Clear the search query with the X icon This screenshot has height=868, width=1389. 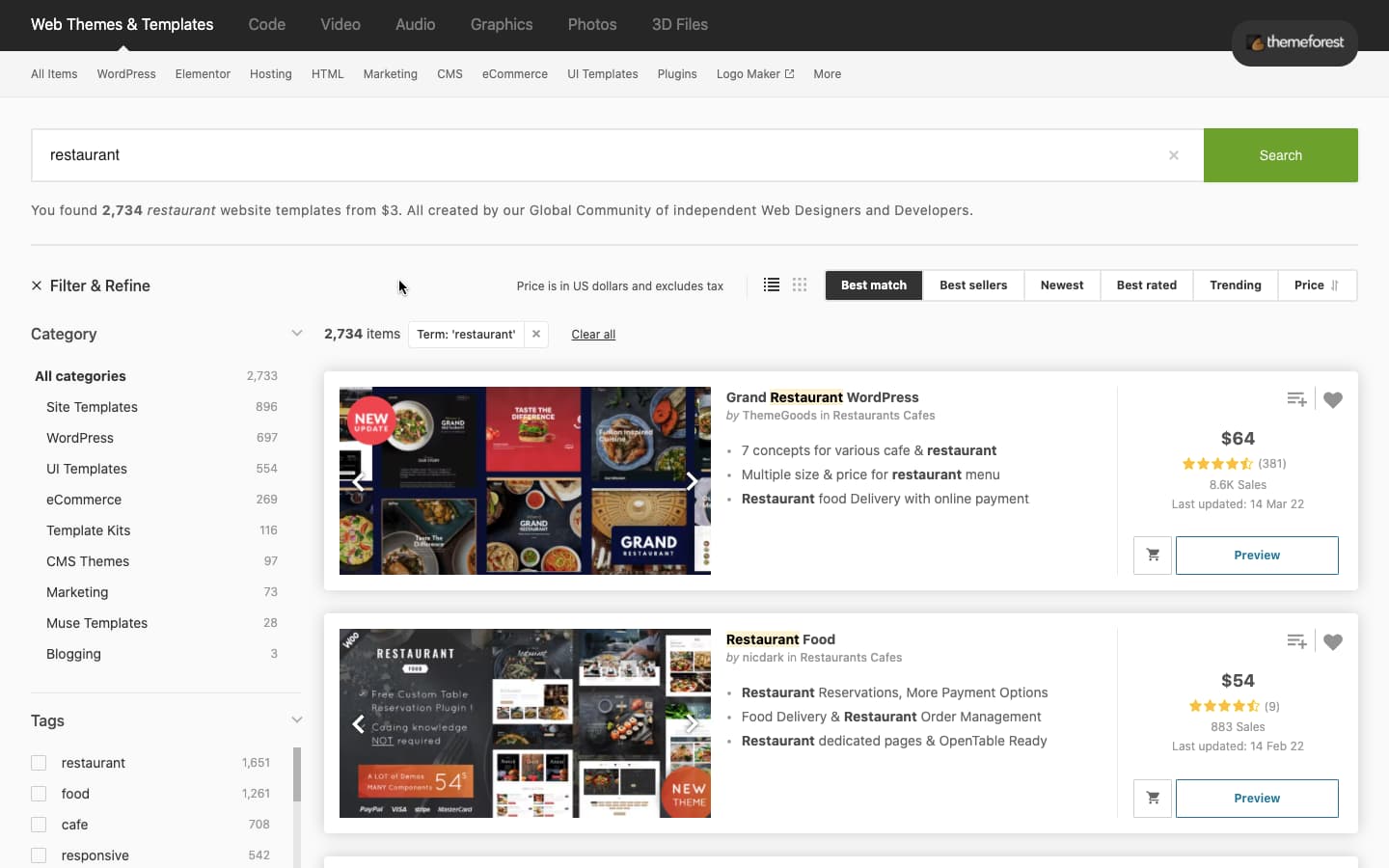(1175, 155)
